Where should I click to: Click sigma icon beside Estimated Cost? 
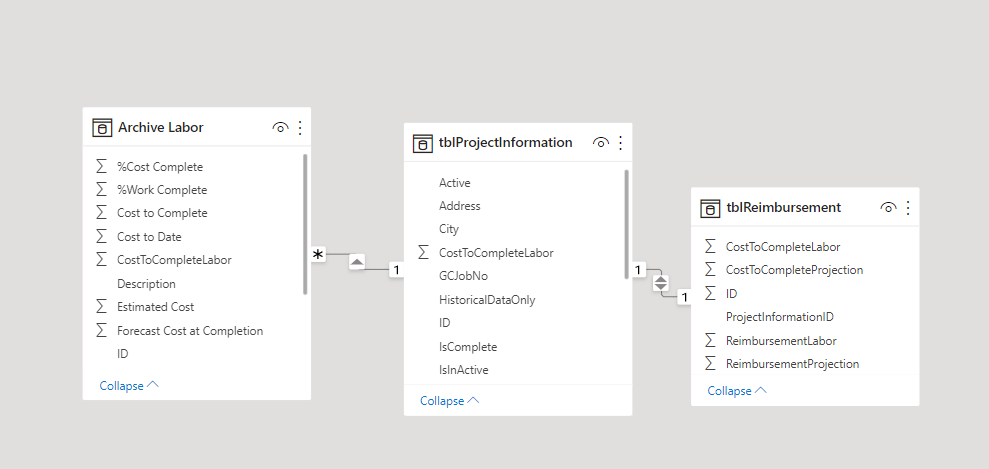(101, 306)
